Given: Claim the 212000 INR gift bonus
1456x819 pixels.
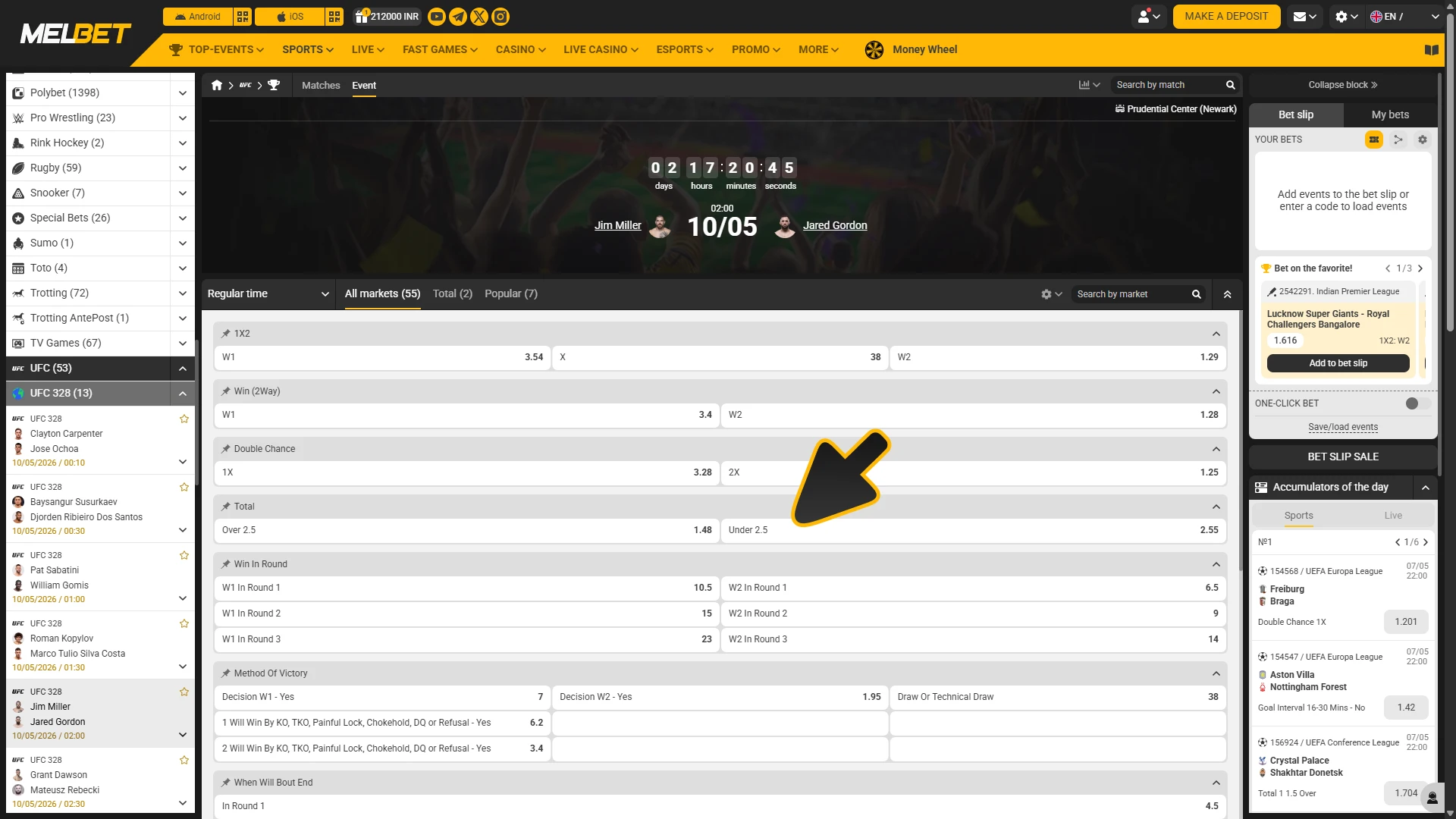Looking at the screenshot, I should 388,17.
